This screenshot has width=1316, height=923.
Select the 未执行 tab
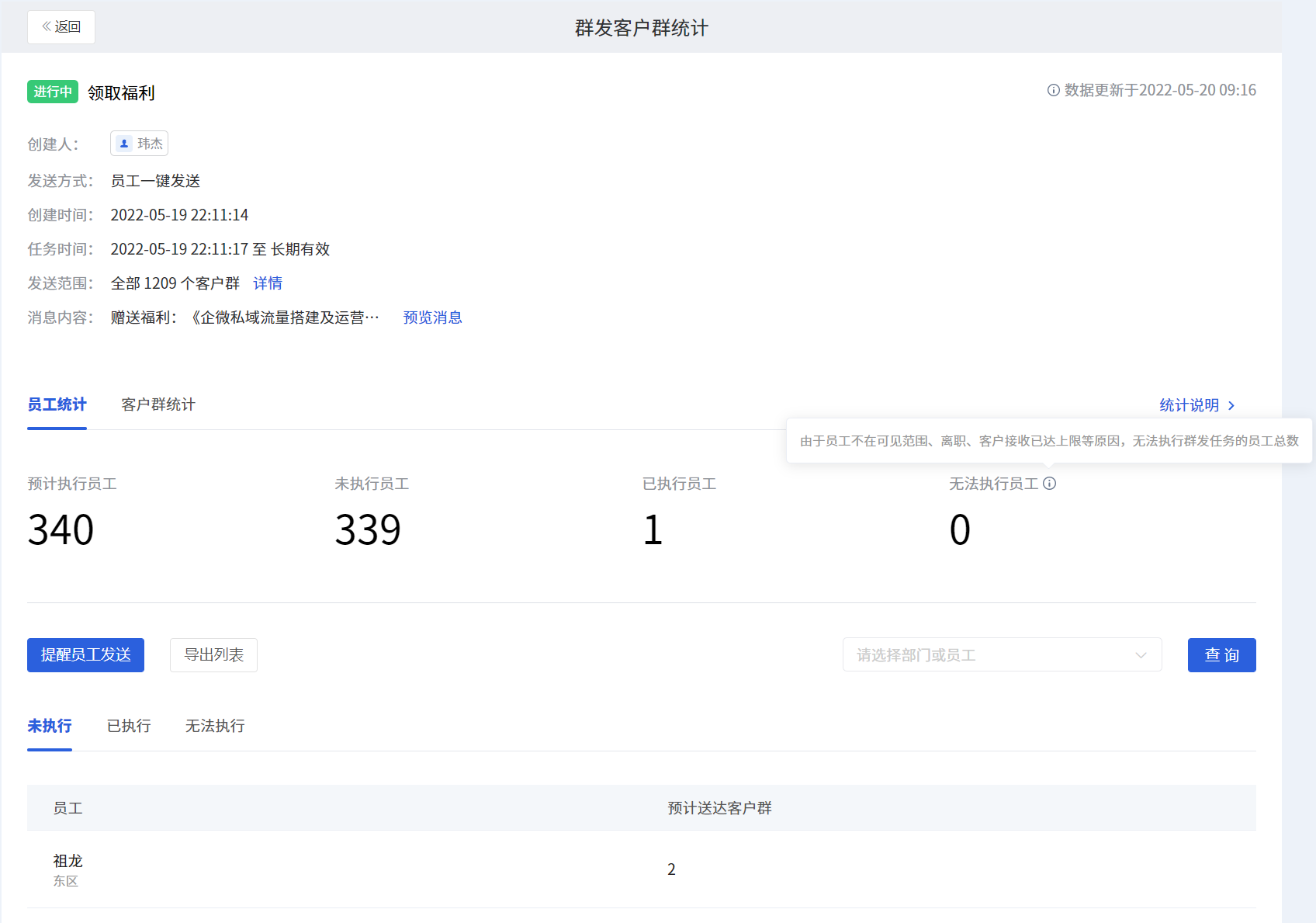(x=50, y=726)
